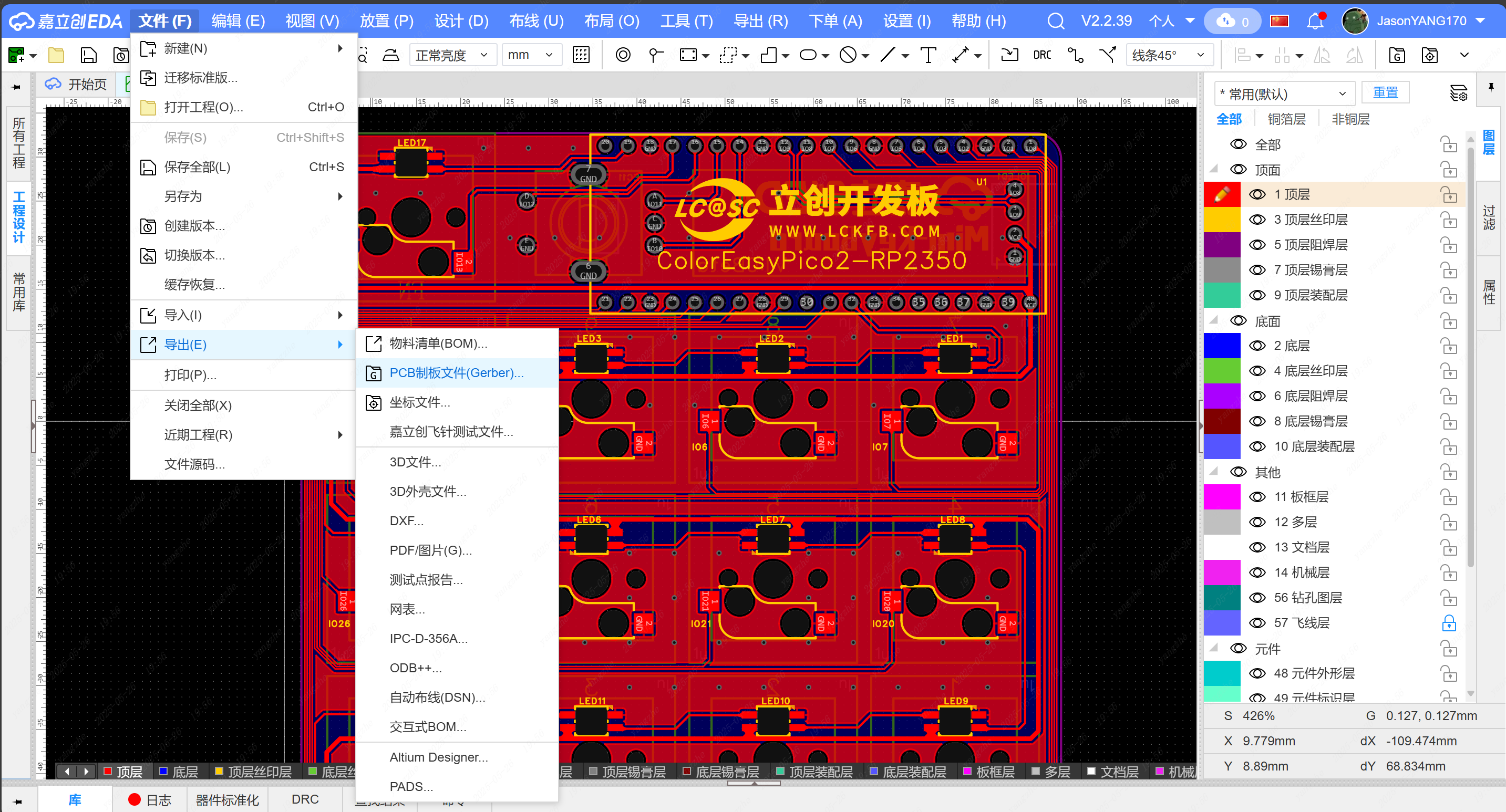Click the save file toolbar icon
Screen dimensions: 1506x812
[88, 55]
